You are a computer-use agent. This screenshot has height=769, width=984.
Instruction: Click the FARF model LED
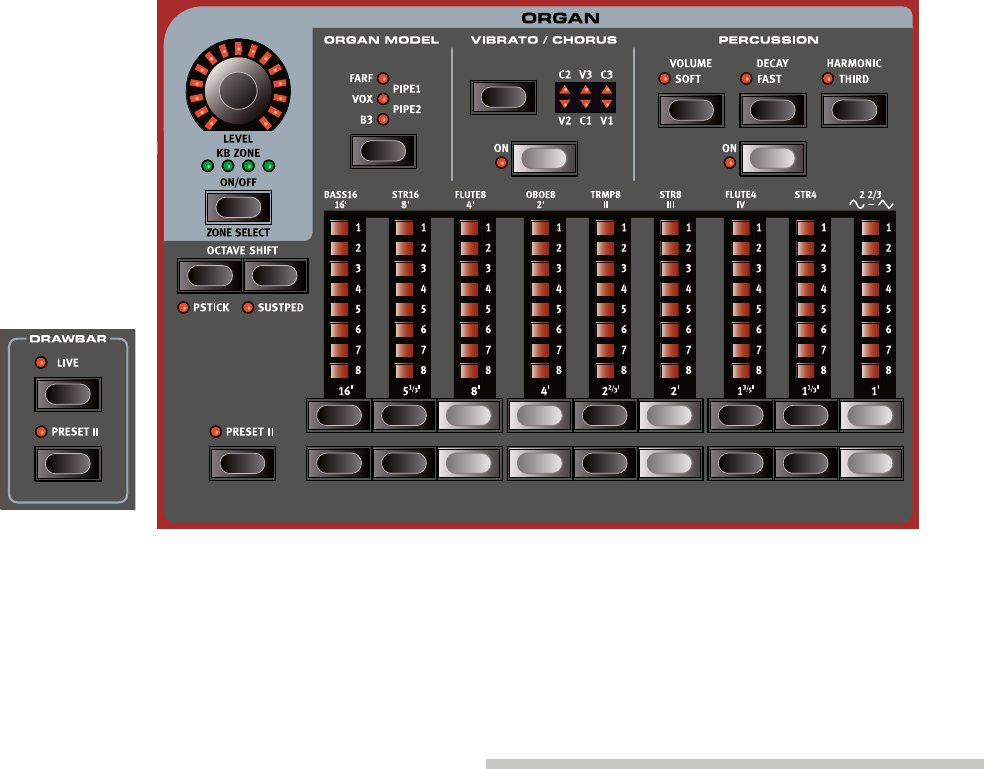[383, 78]
